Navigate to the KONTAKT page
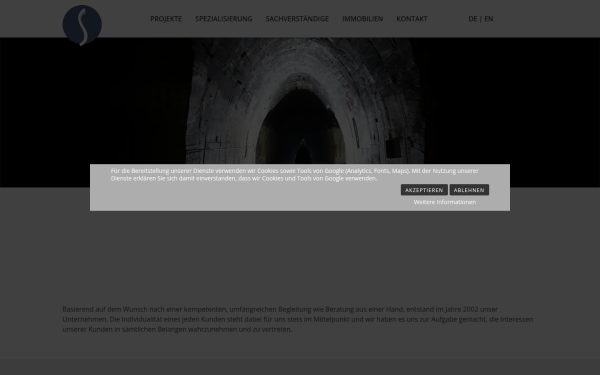This screenshot has height=375, width=600. [x=412, y=19]
